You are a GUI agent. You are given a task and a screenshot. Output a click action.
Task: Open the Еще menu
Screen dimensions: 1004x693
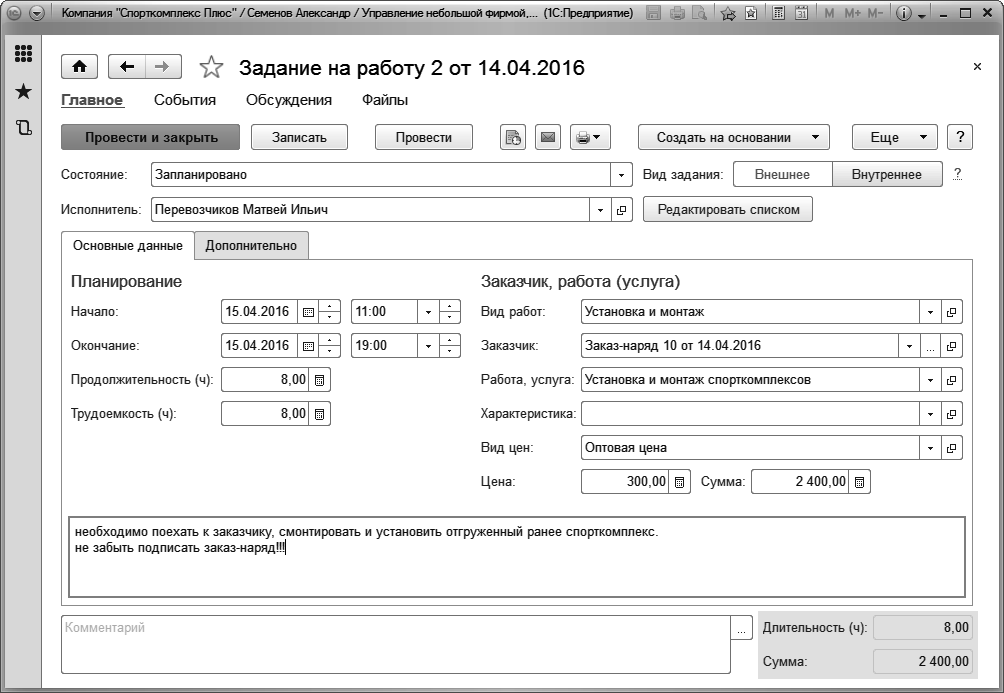click(895, 137)
